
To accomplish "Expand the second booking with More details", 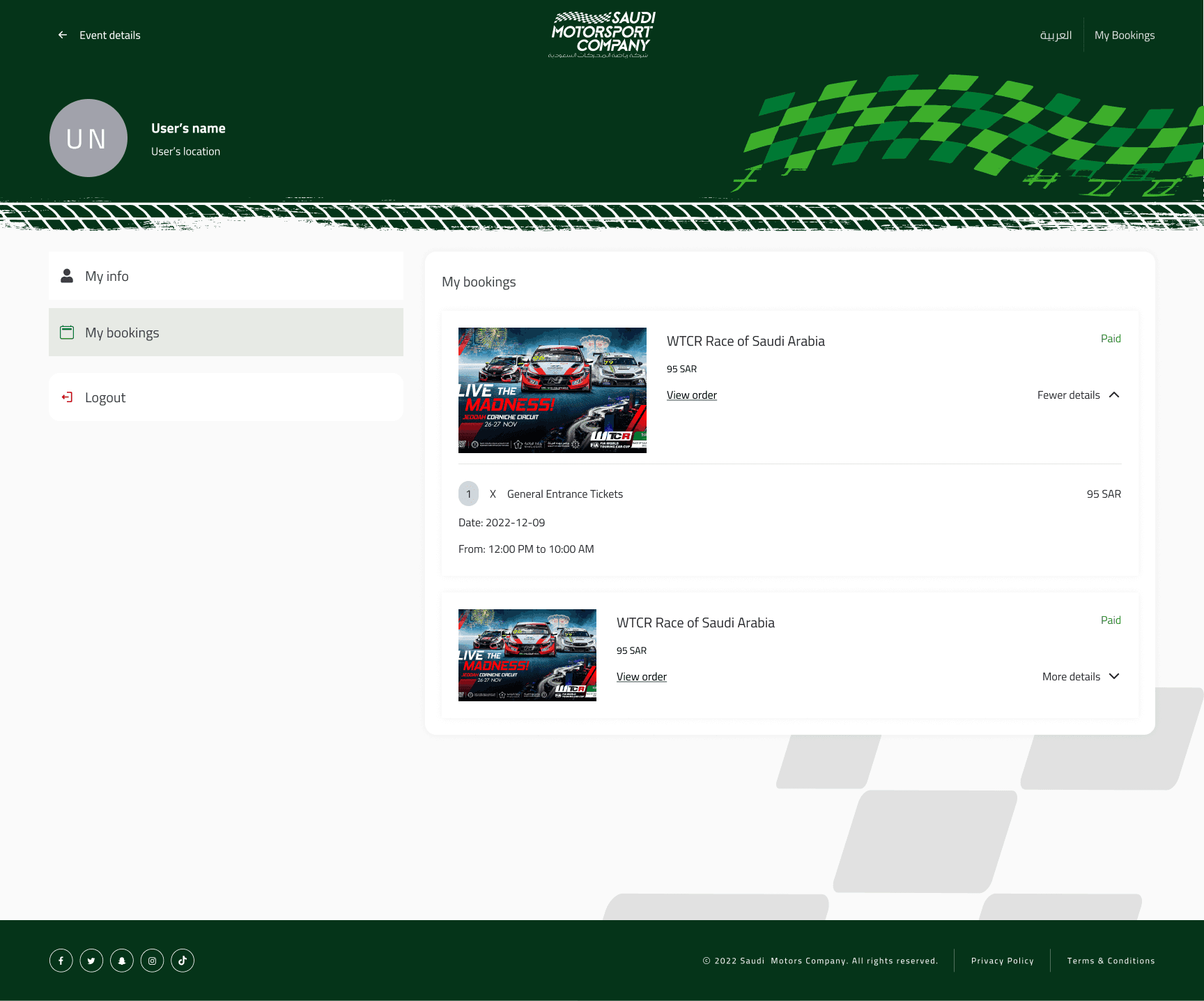I will pyautogui.click(x=1081, y=677).
